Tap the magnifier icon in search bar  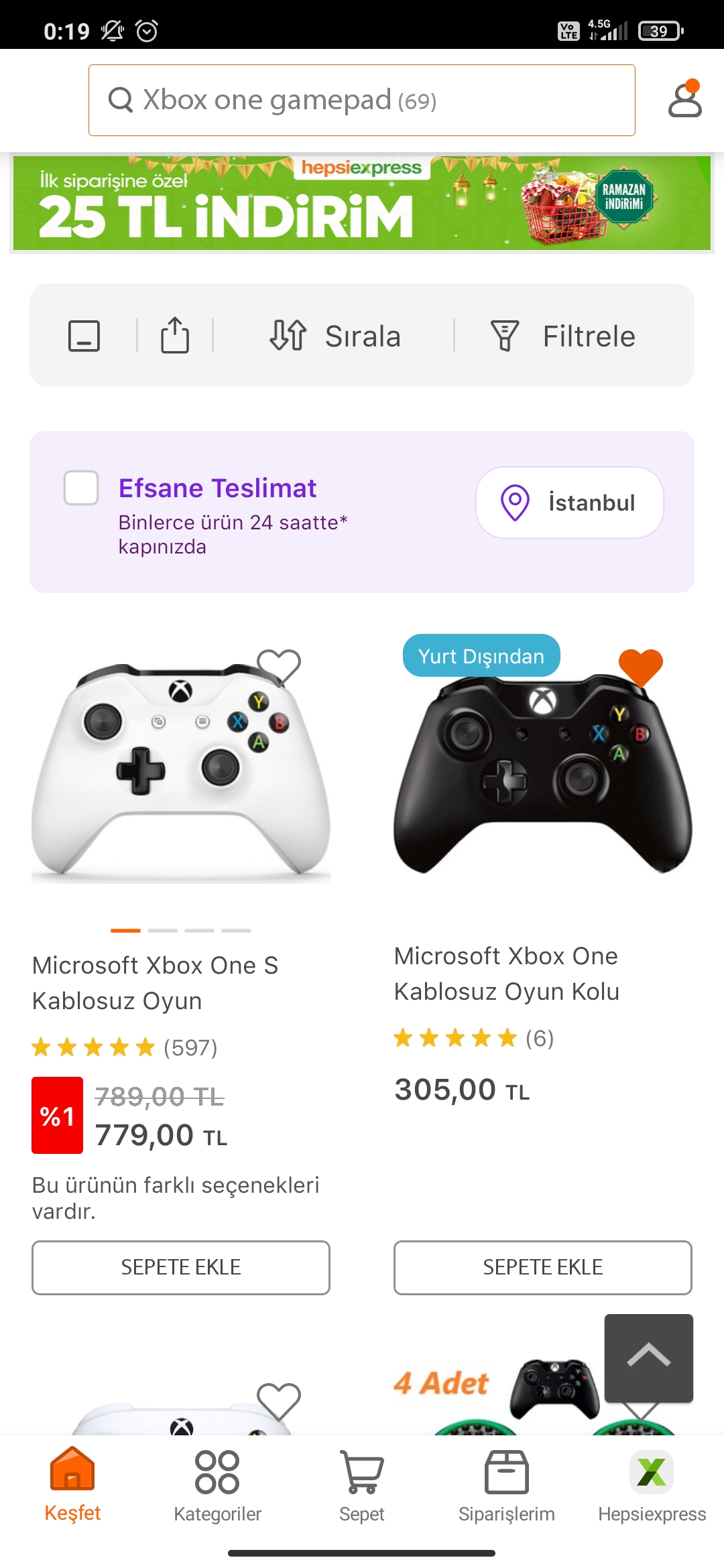(x=121, y=101)
